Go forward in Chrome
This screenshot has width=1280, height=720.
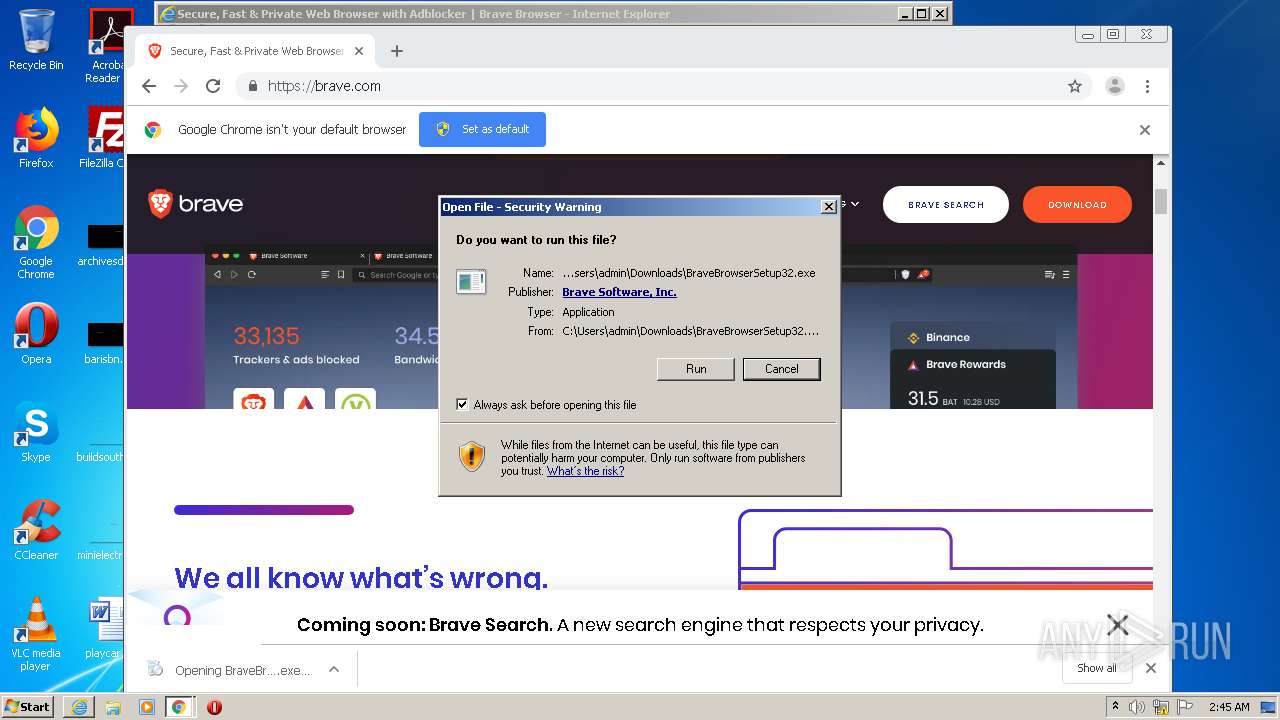(181, 86)
